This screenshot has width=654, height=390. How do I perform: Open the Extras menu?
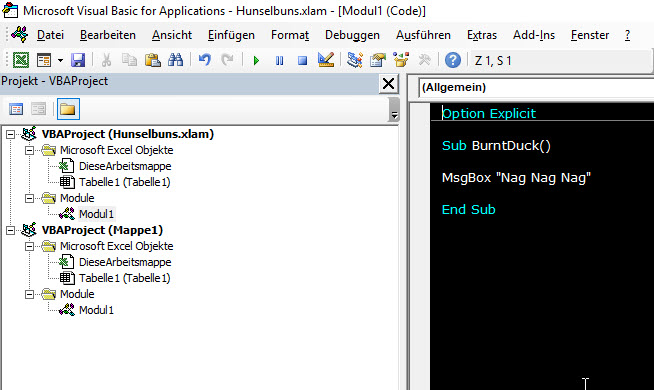pos(482,35)
